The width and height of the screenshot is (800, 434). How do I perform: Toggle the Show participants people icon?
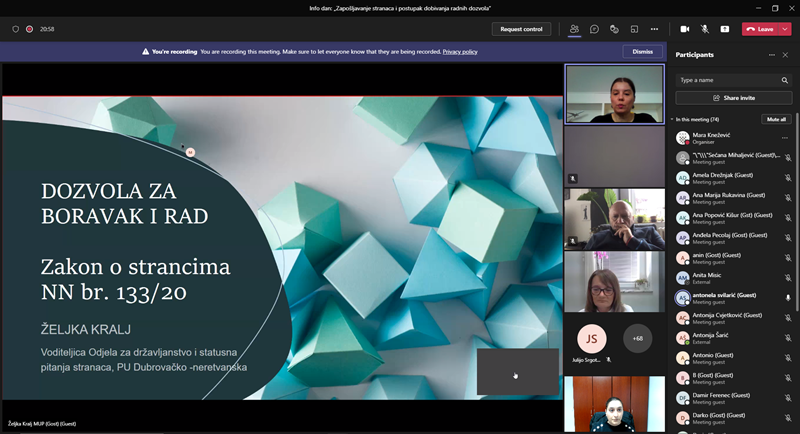574,29
